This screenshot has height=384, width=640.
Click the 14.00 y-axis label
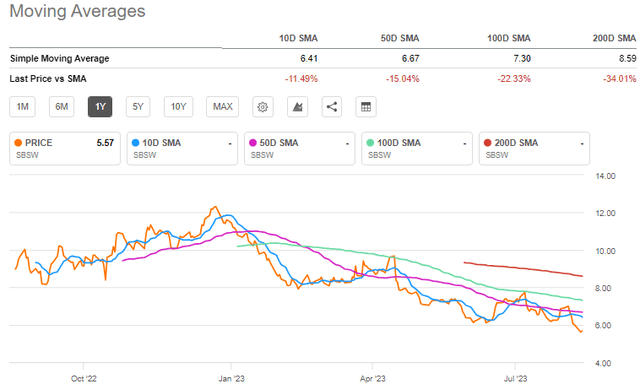[x=605, y=176]
